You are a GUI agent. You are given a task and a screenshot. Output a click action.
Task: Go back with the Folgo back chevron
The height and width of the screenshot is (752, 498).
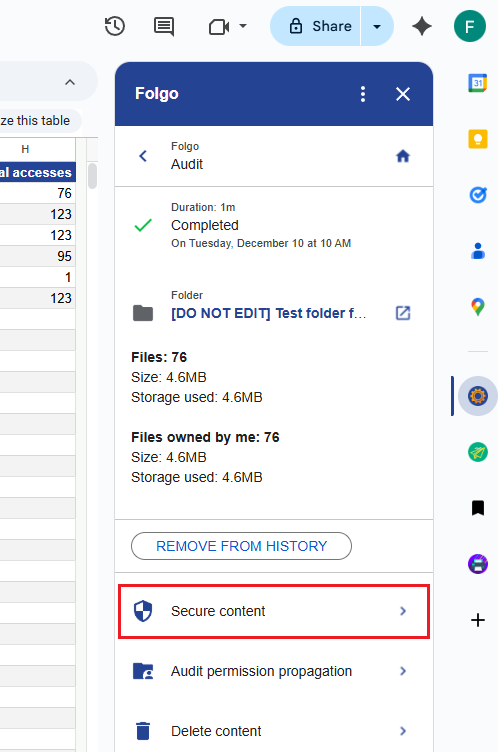click(x=143, y=156)
